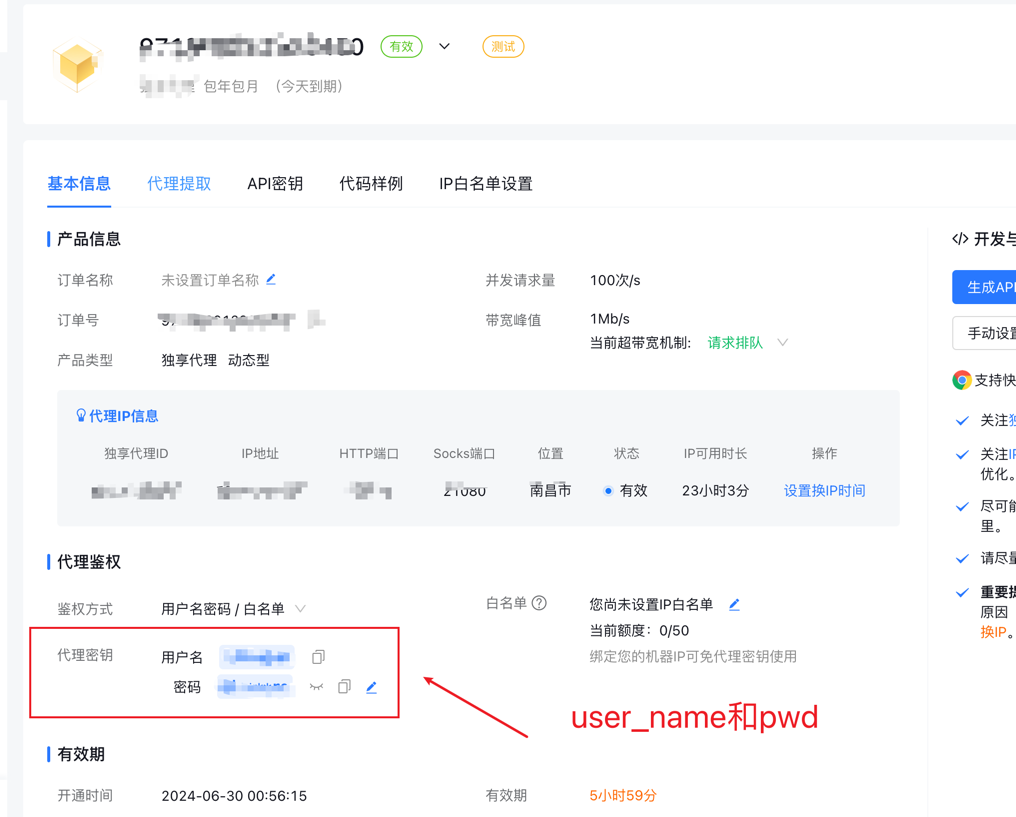Copy the proxy password with copy icon
This screenshot has width=1016, height=817.
coord(344,687)
